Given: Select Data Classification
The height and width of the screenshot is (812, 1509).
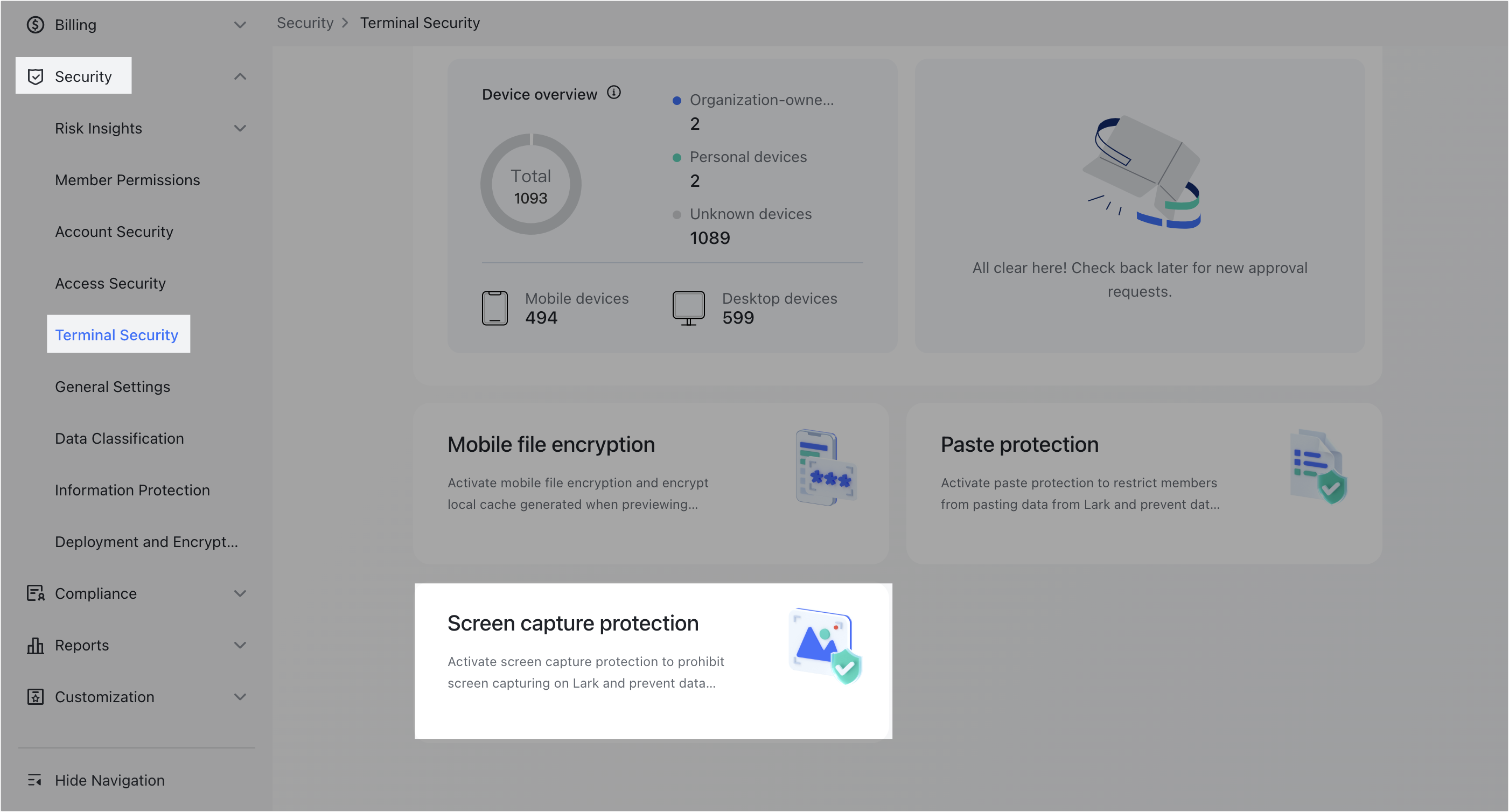Looking at the screenshot, I should point(119,438).
